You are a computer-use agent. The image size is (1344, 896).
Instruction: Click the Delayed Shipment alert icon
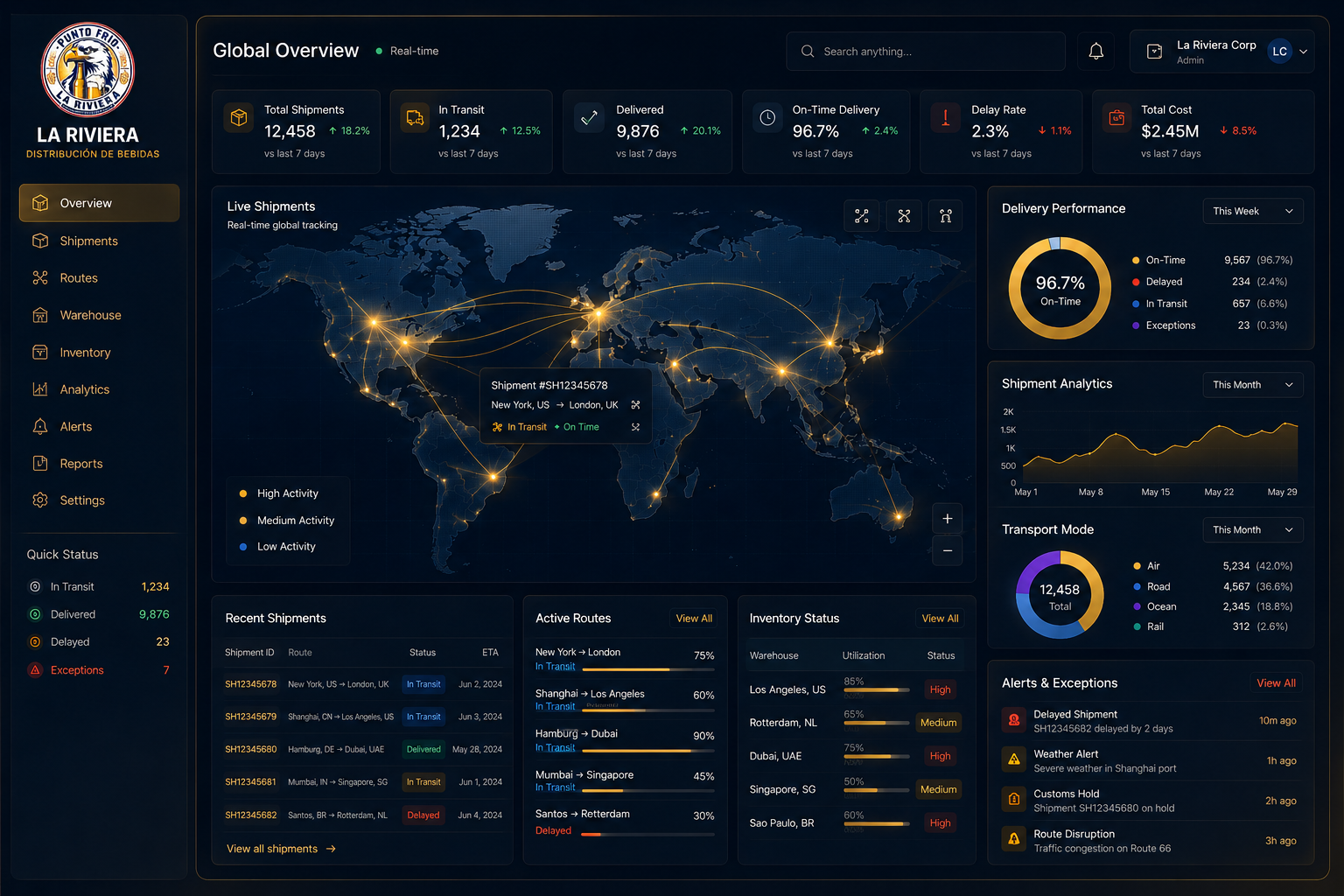1014,720
